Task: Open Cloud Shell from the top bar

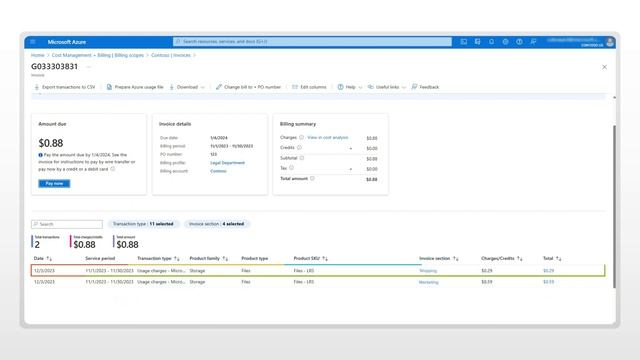Action: (464, 42)
